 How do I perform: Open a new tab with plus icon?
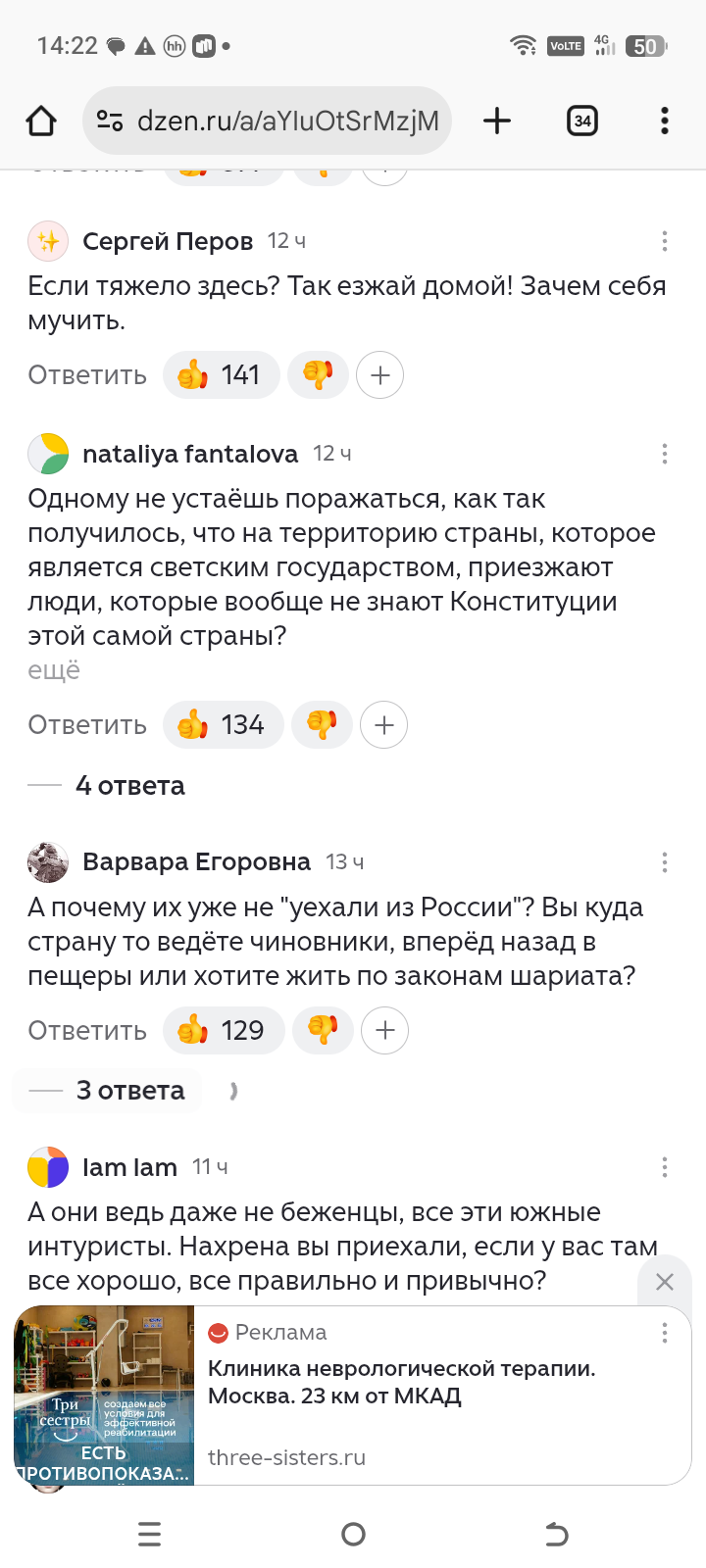tap(497, 121)
